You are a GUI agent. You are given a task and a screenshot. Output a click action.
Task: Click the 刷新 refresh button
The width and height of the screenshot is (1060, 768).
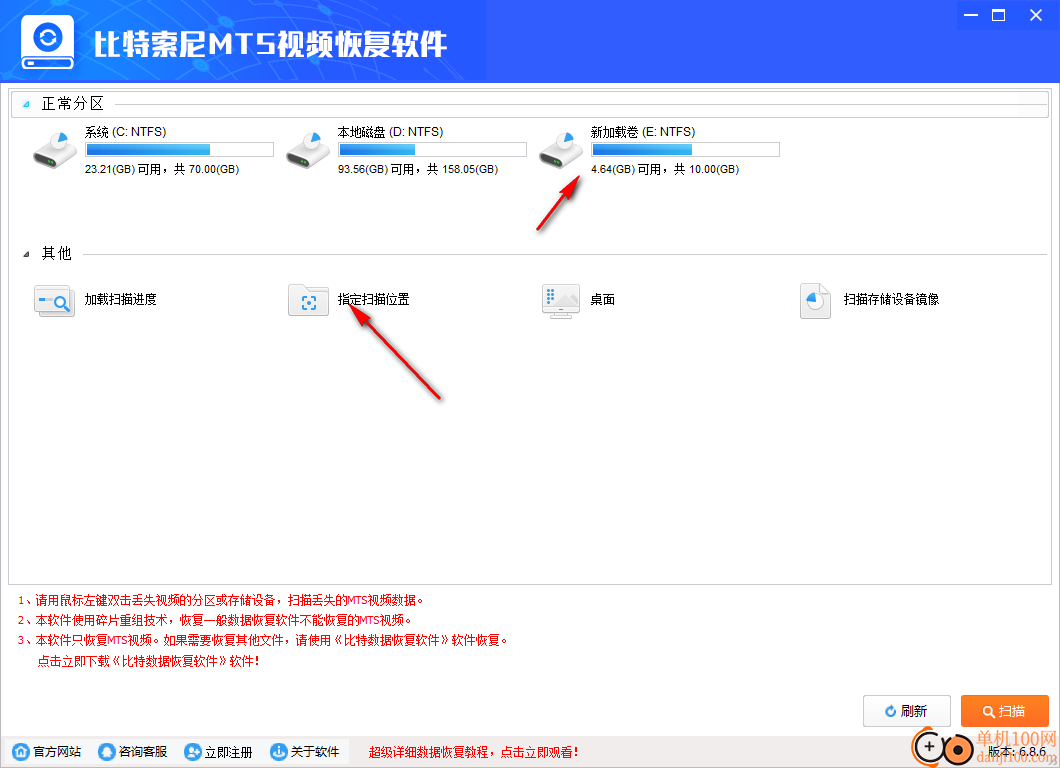click(x=907, y=711)
